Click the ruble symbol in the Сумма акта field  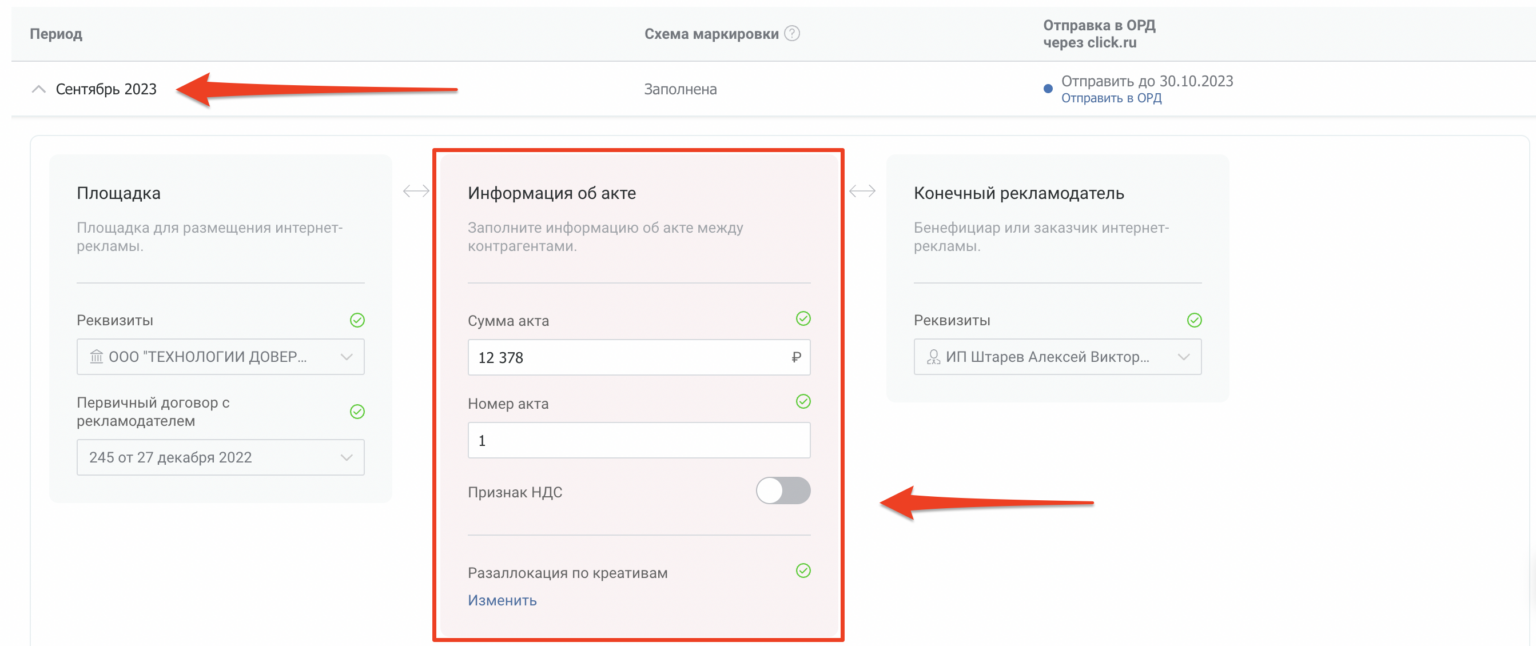pos(797,357)
